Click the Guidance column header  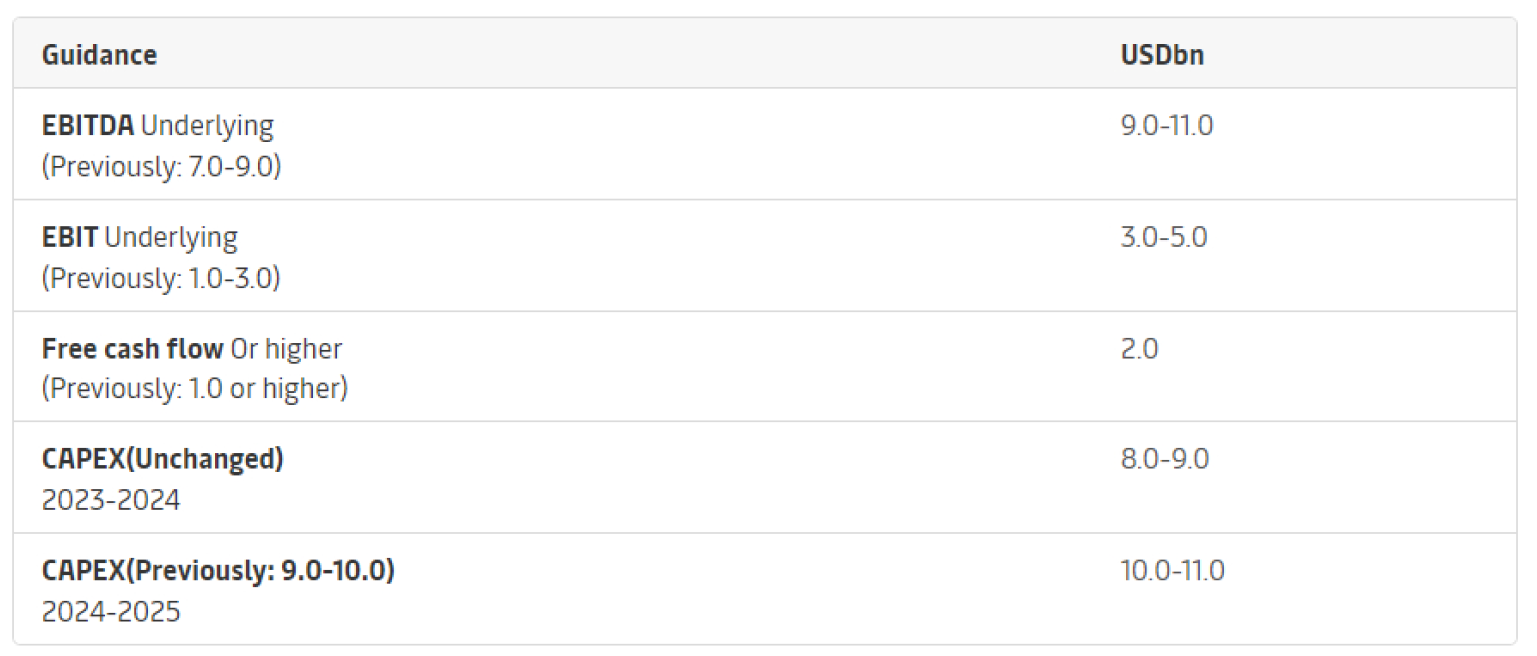pos(99,55)
